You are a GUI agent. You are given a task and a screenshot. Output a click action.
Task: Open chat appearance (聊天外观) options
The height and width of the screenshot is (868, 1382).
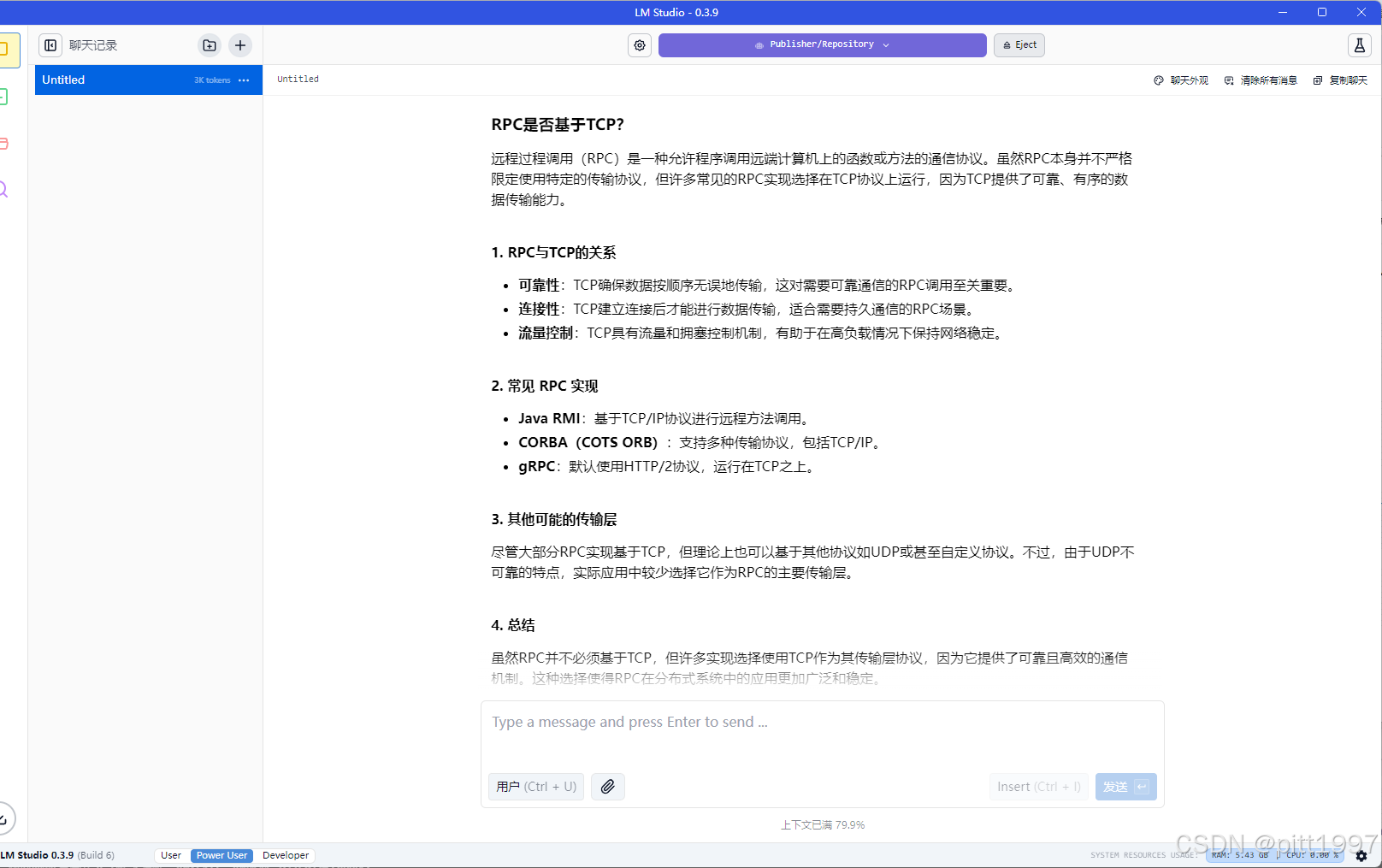pos(1181,80)
